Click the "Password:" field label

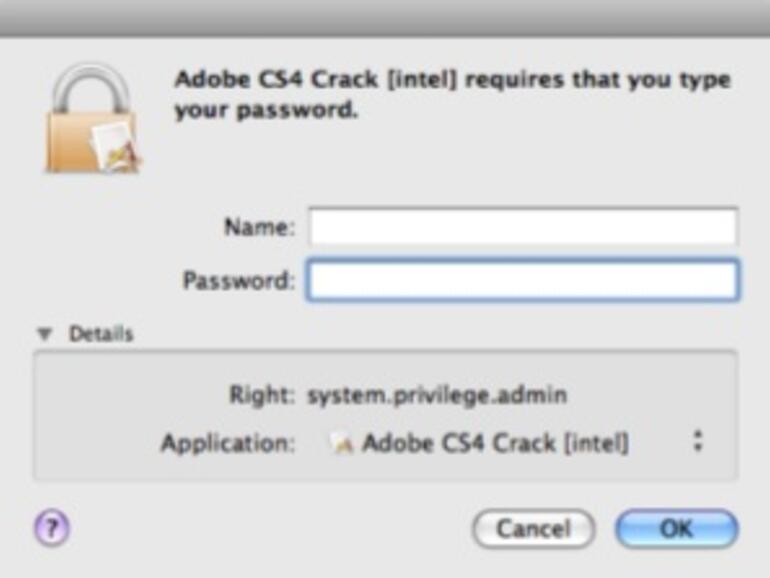click(x=238, y=280)
